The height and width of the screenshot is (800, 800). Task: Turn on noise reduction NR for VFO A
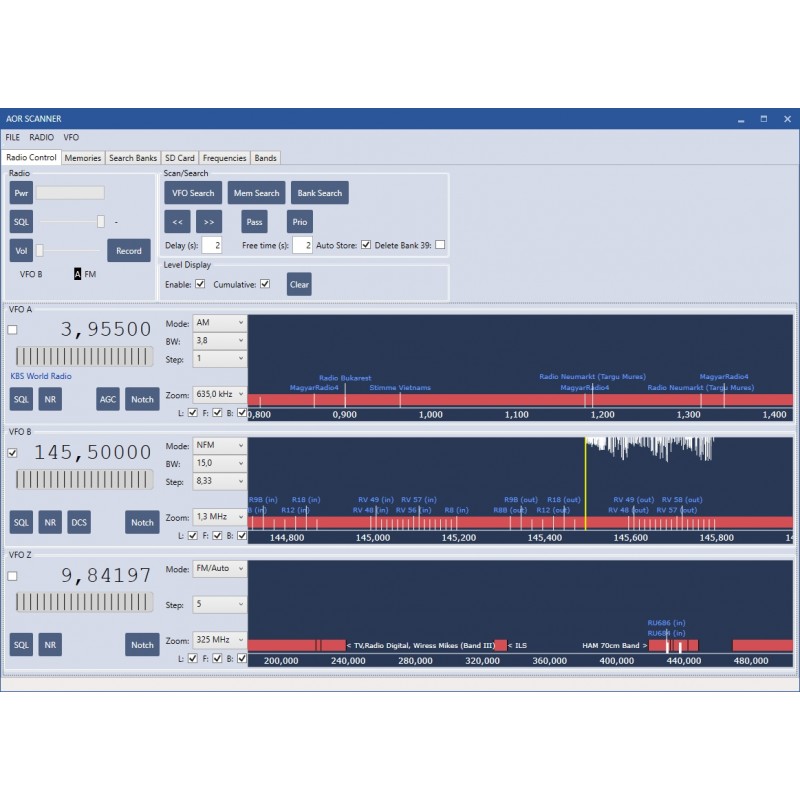point(49,399)
